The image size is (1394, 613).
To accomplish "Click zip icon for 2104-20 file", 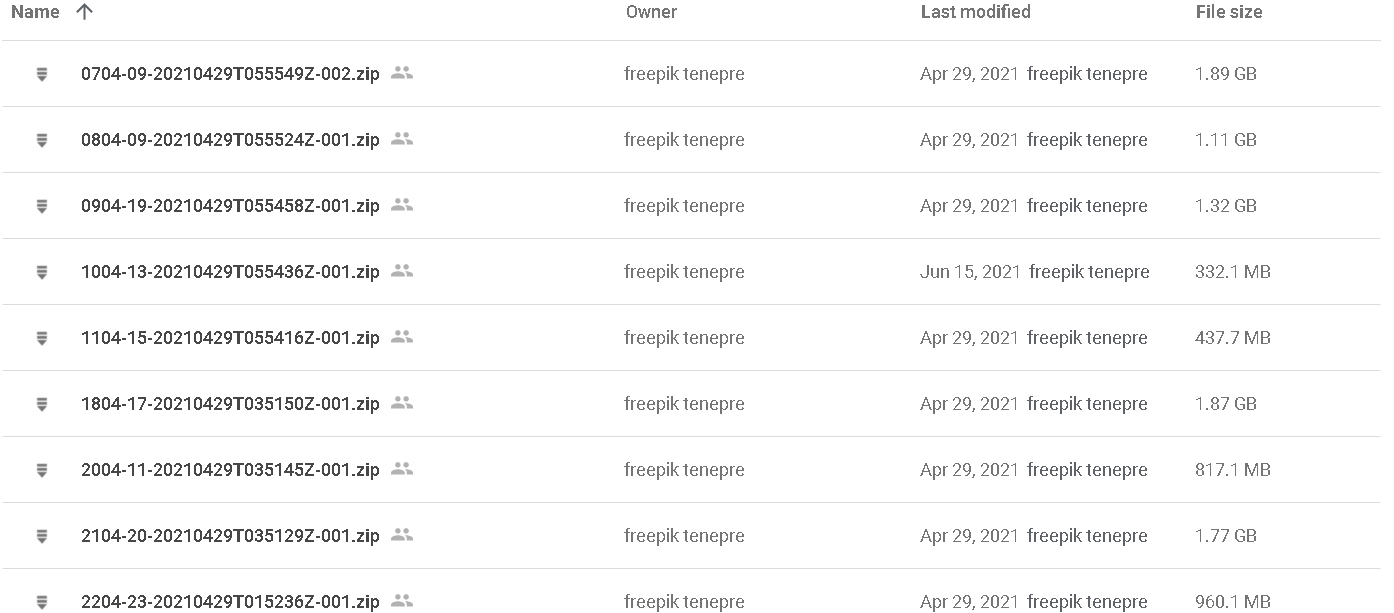I will pyautogui.click(x=42, y=536).
